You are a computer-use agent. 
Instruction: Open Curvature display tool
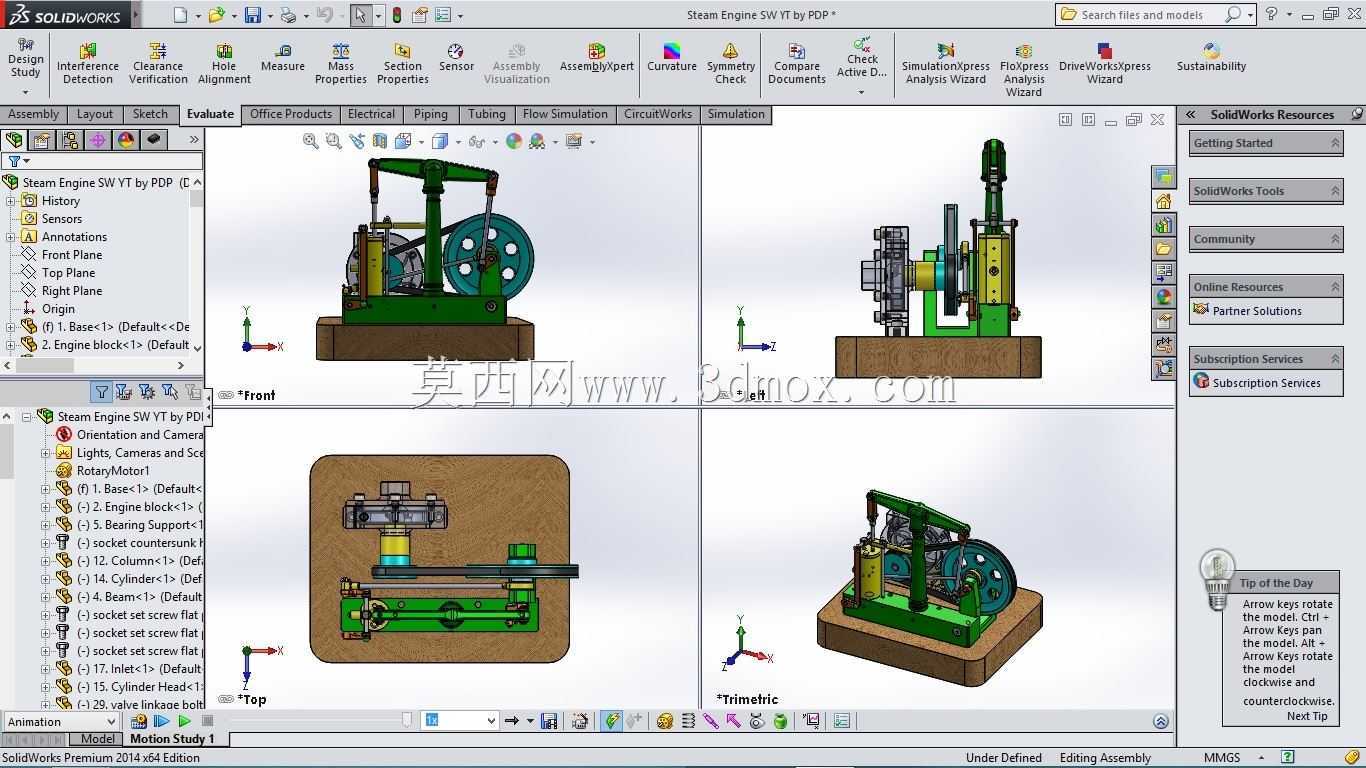(x=672, y=58)
